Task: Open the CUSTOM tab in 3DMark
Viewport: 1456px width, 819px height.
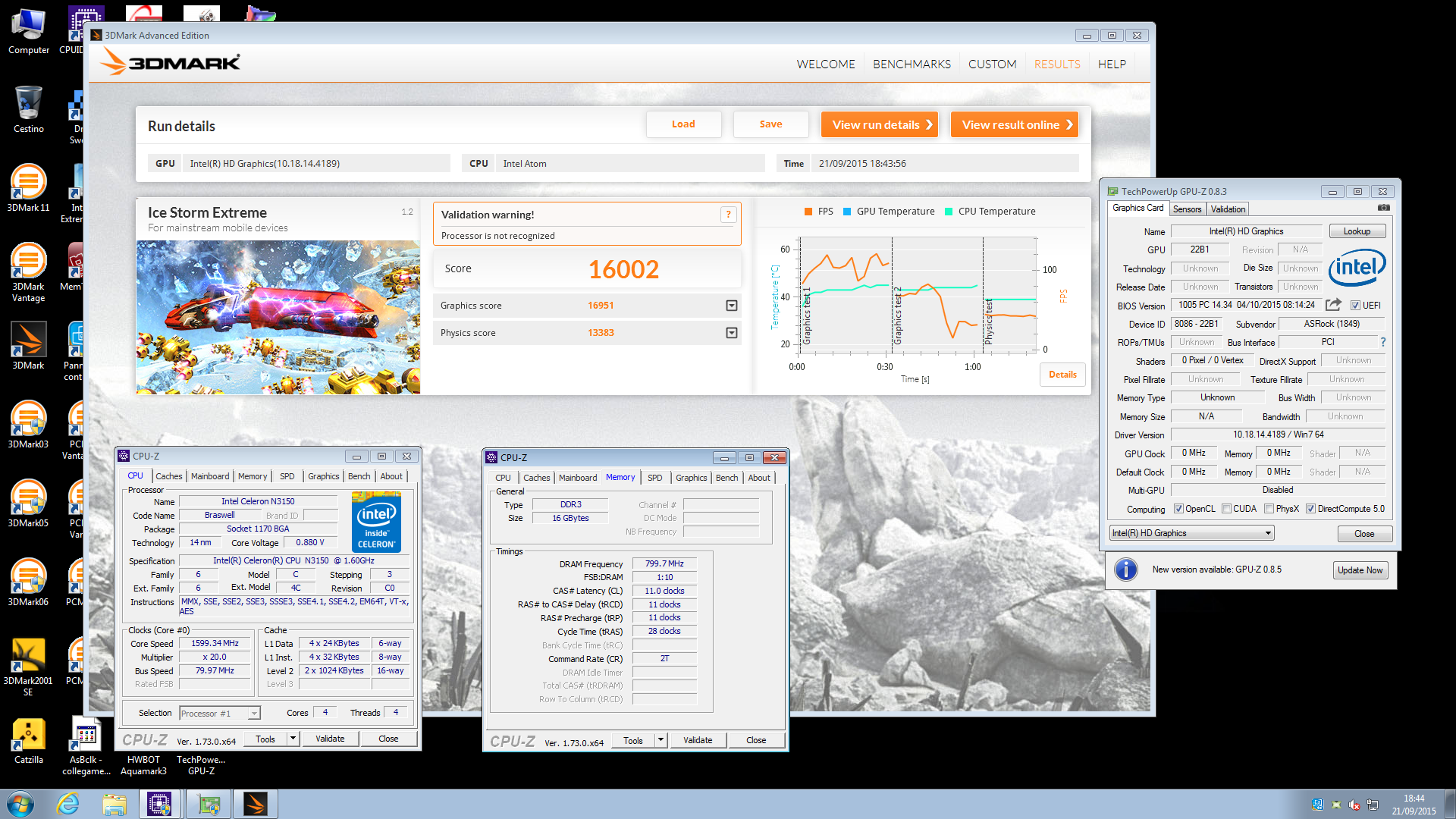Action: tap(992, 64)
